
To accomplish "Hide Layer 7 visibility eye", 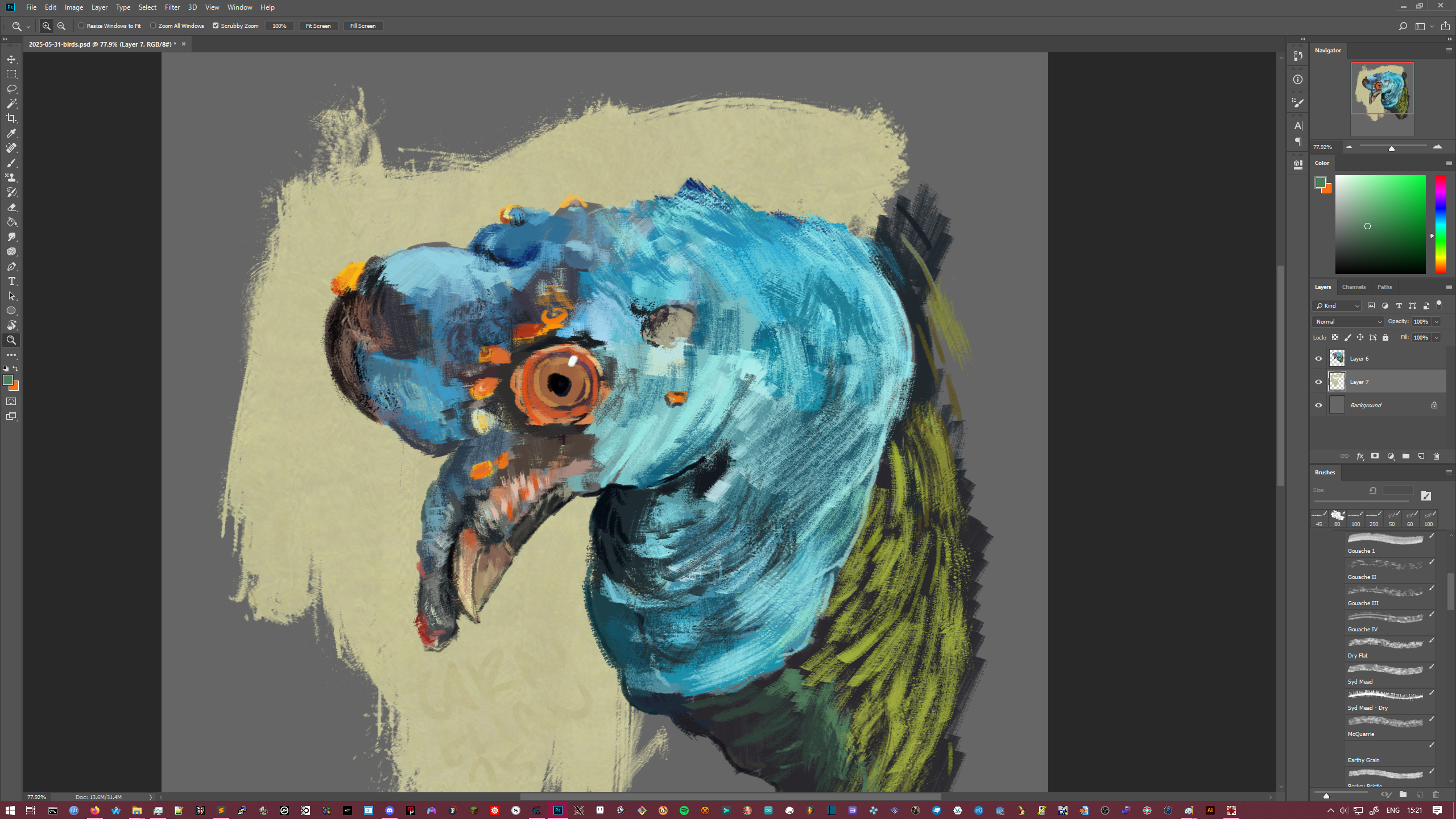I will (x=1318, y=382).
